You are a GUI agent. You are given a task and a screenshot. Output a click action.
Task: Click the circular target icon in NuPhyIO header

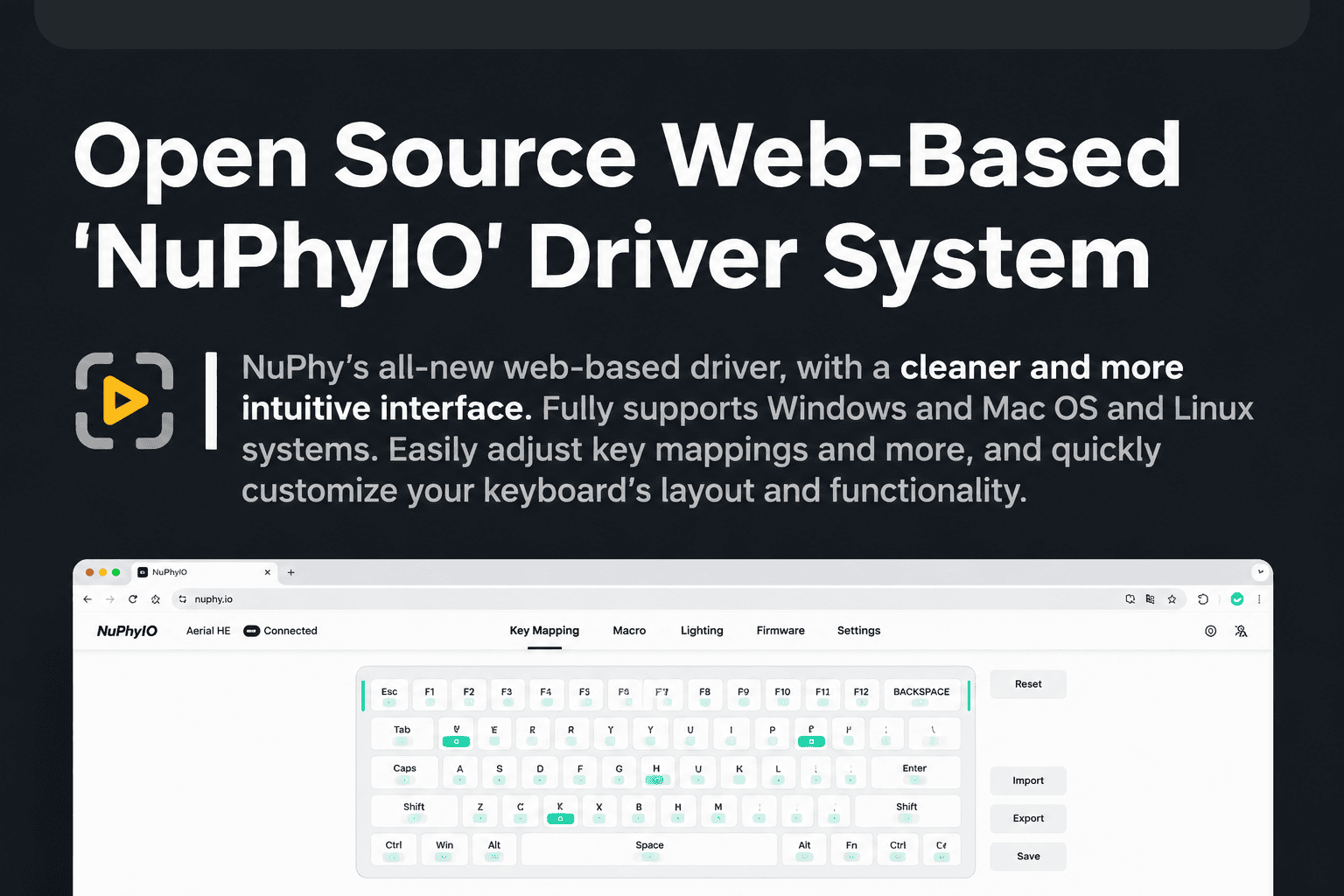click(x=1210, y=631)
